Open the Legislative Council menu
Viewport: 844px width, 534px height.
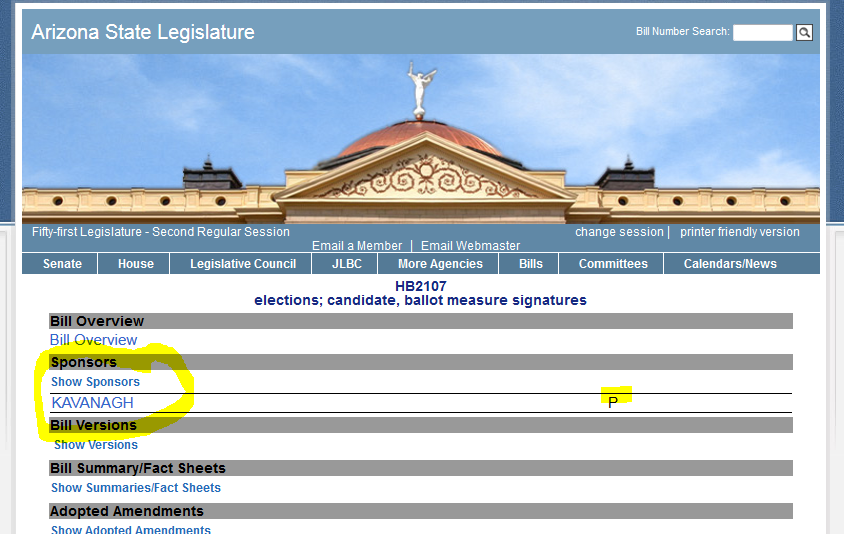coord(243,264)
